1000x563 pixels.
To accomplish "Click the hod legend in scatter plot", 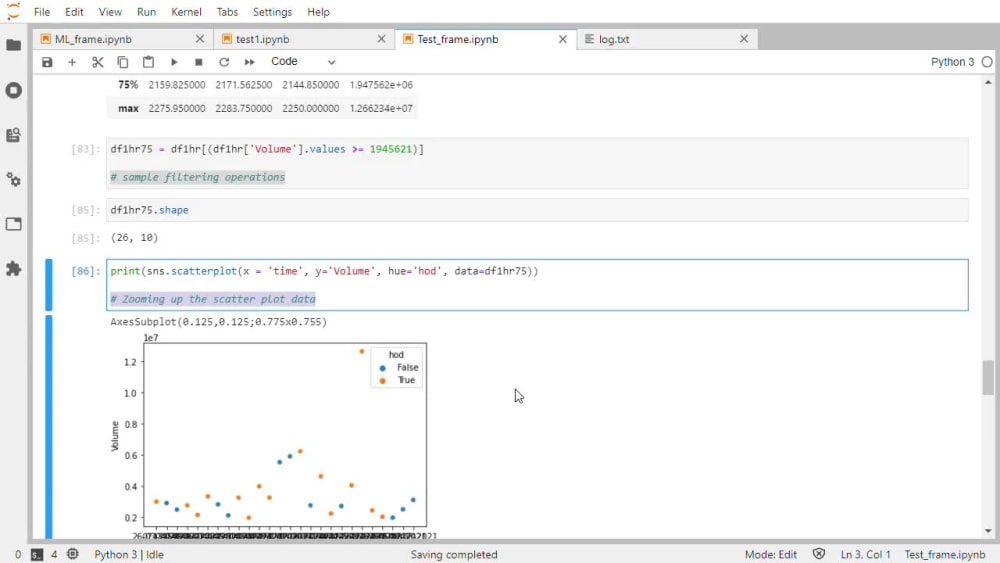I will pos(397,367).
